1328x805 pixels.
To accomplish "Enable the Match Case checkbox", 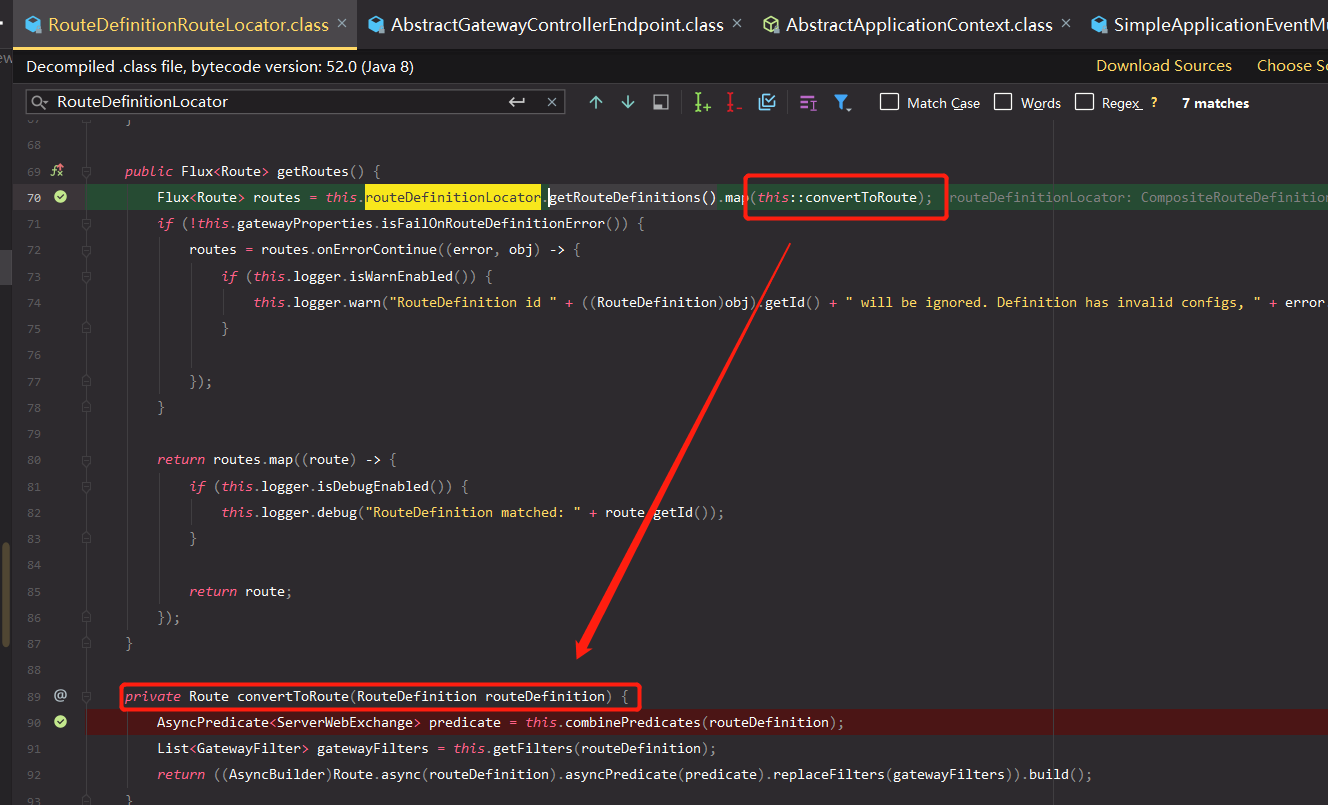I will point(889,102).
